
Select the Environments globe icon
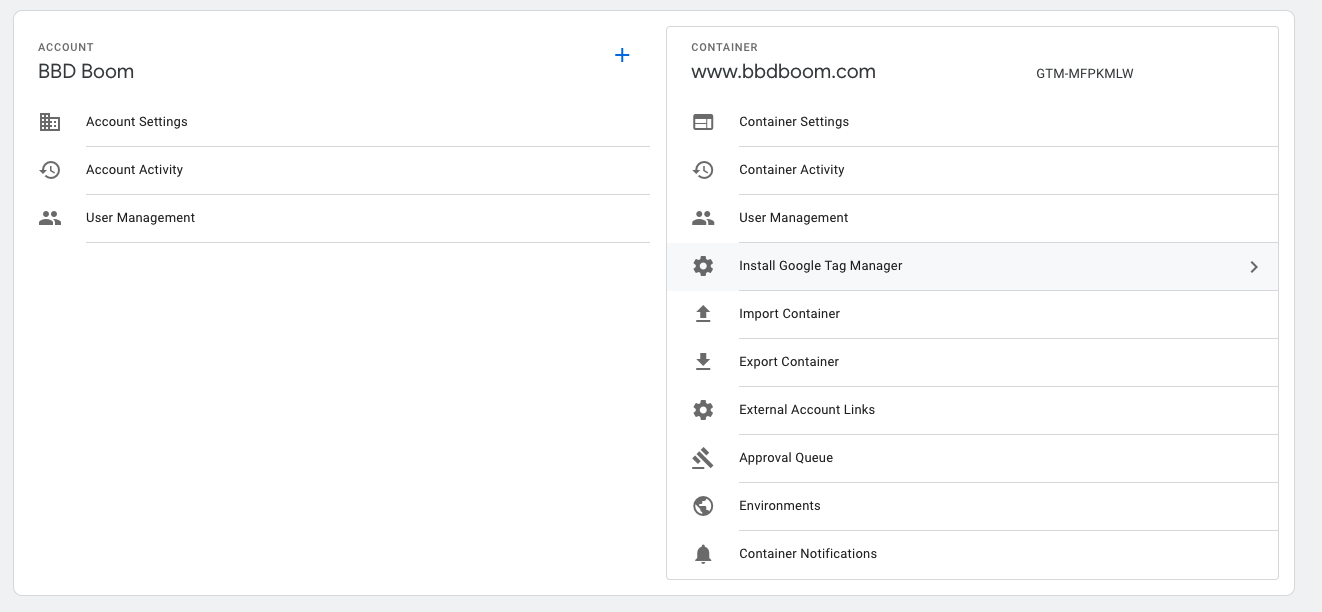pyautogui.click(x=703, y=506)
